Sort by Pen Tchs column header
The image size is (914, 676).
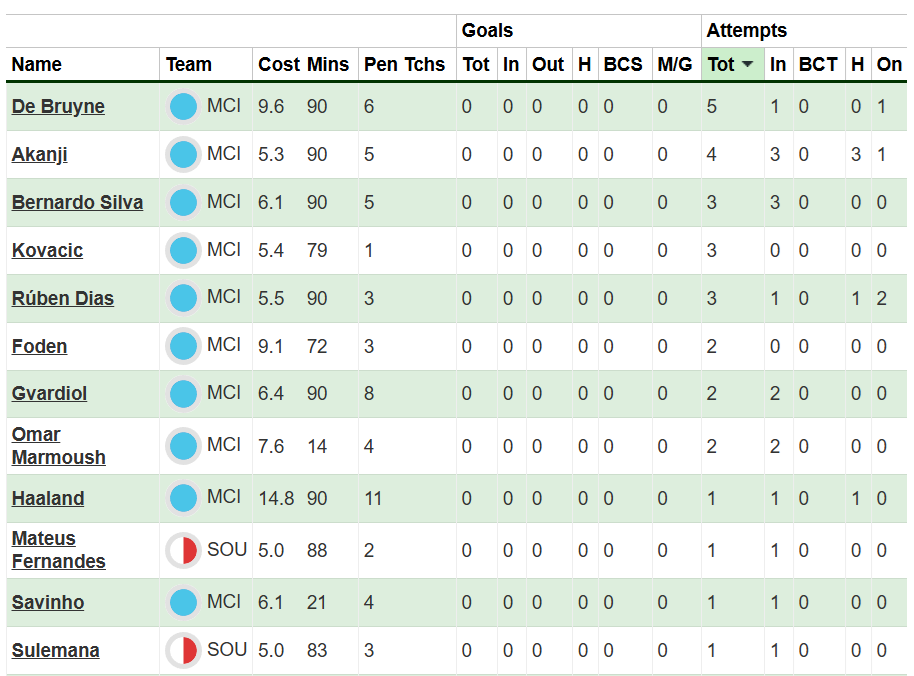click(x=404, y=65)
